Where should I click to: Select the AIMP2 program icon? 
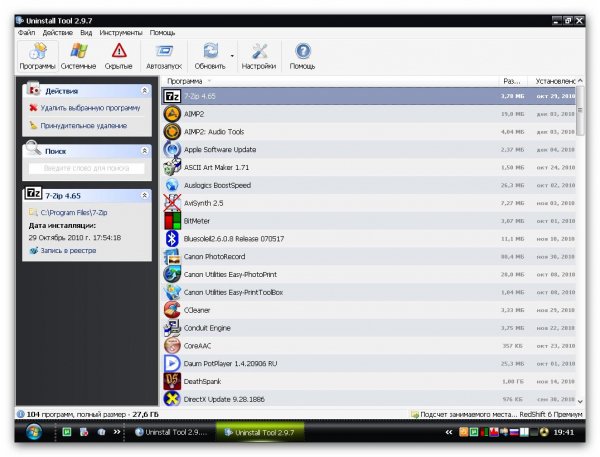point(172,114)
